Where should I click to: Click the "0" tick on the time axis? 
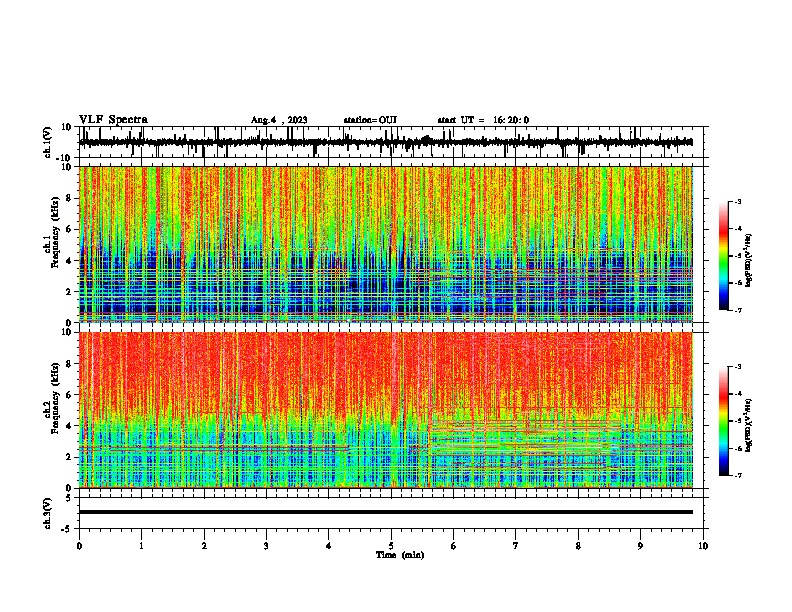tap(79, 546)
